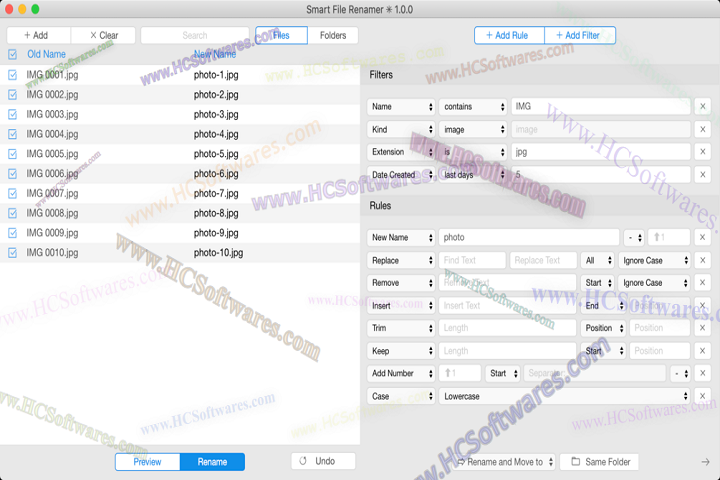720x480 pixels.
Task: Delete the Remove rule row
Action: tap(703, 282)
